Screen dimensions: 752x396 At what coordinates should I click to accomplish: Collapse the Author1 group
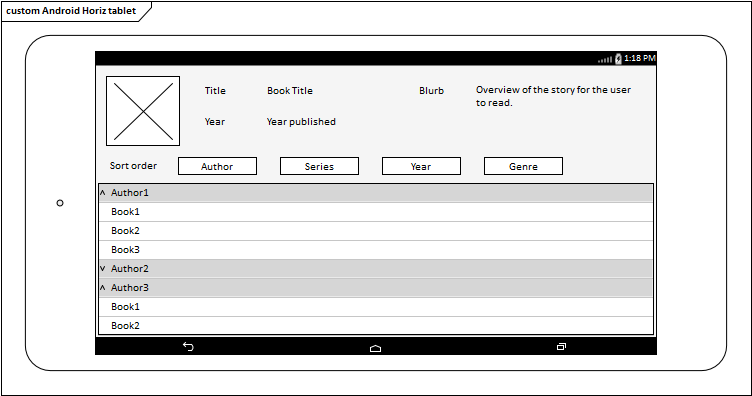102,193
